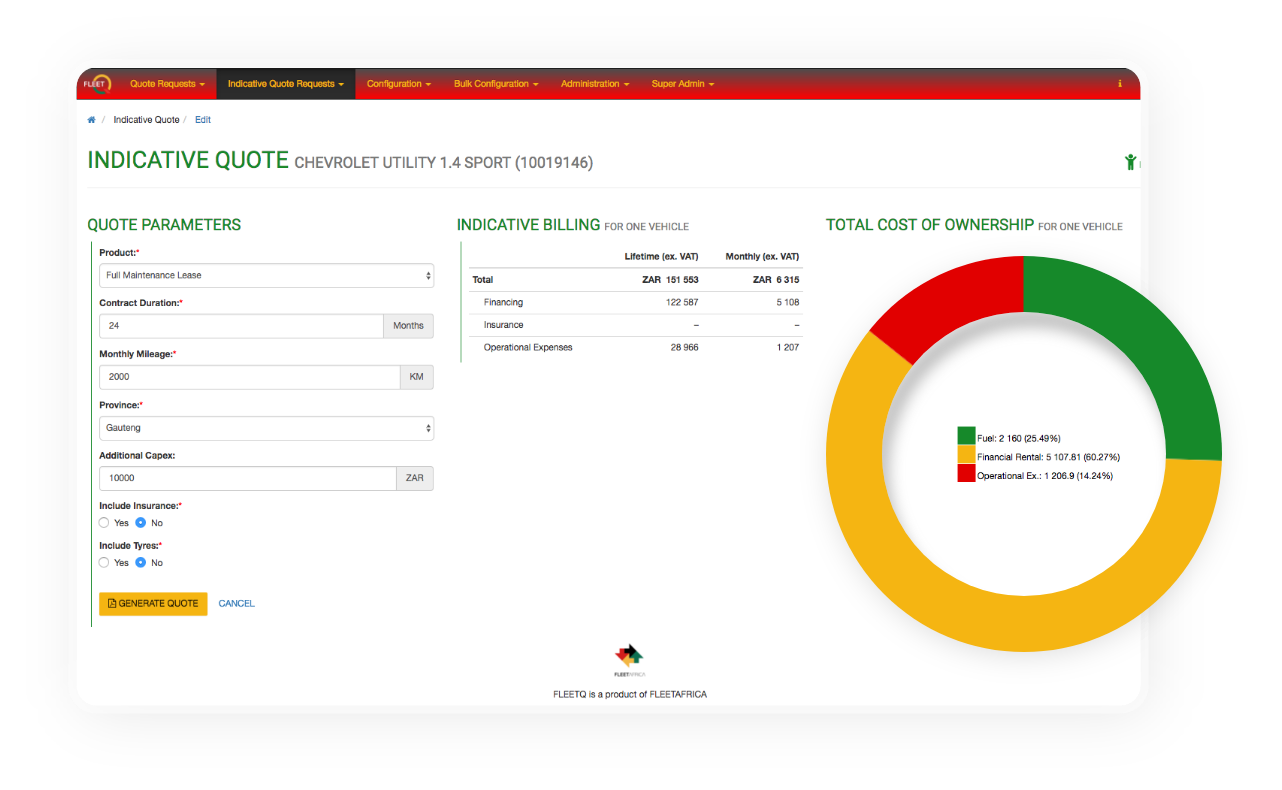This screenshot has width=1282, height=790.
Task: Open the Province dropdown
Action: [266, 427]
